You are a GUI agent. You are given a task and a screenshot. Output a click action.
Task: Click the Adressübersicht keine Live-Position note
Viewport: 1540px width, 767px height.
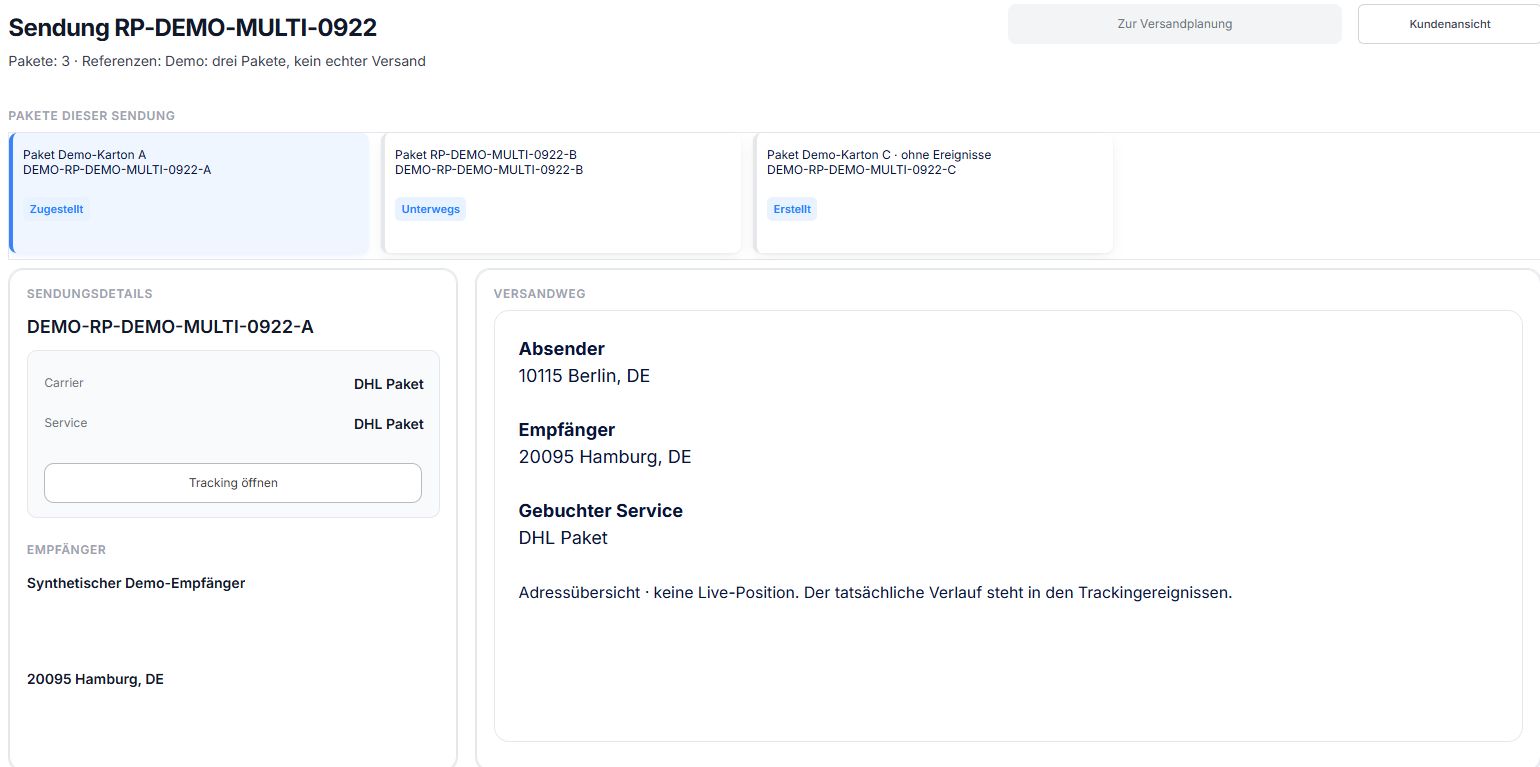coord(876,592)
